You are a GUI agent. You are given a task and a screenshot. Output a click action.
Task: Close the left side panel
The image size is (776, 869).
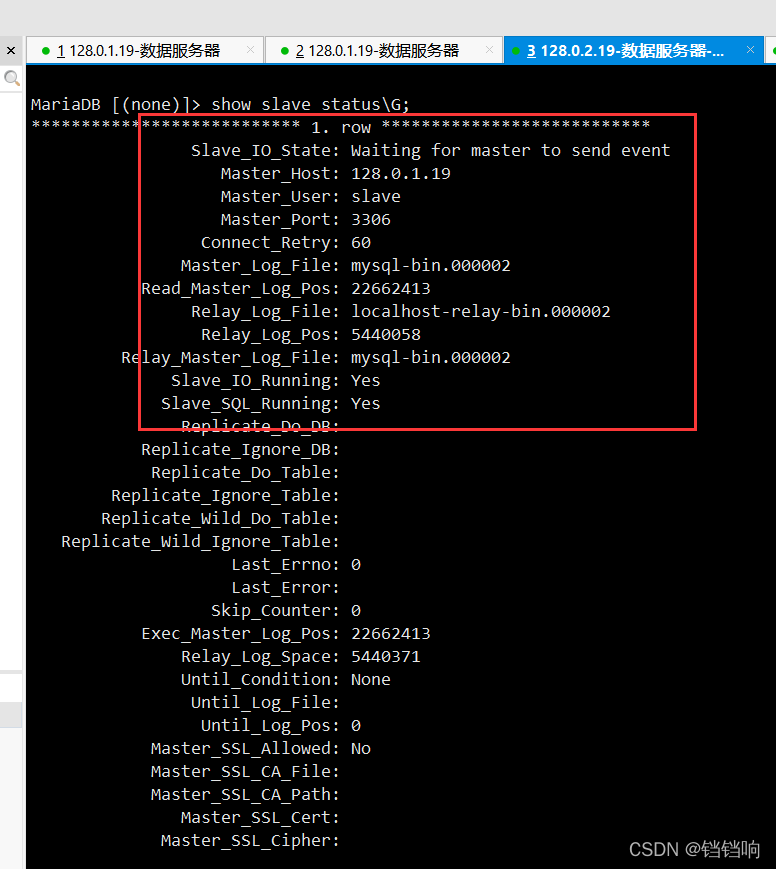click(x=11, y=51)
